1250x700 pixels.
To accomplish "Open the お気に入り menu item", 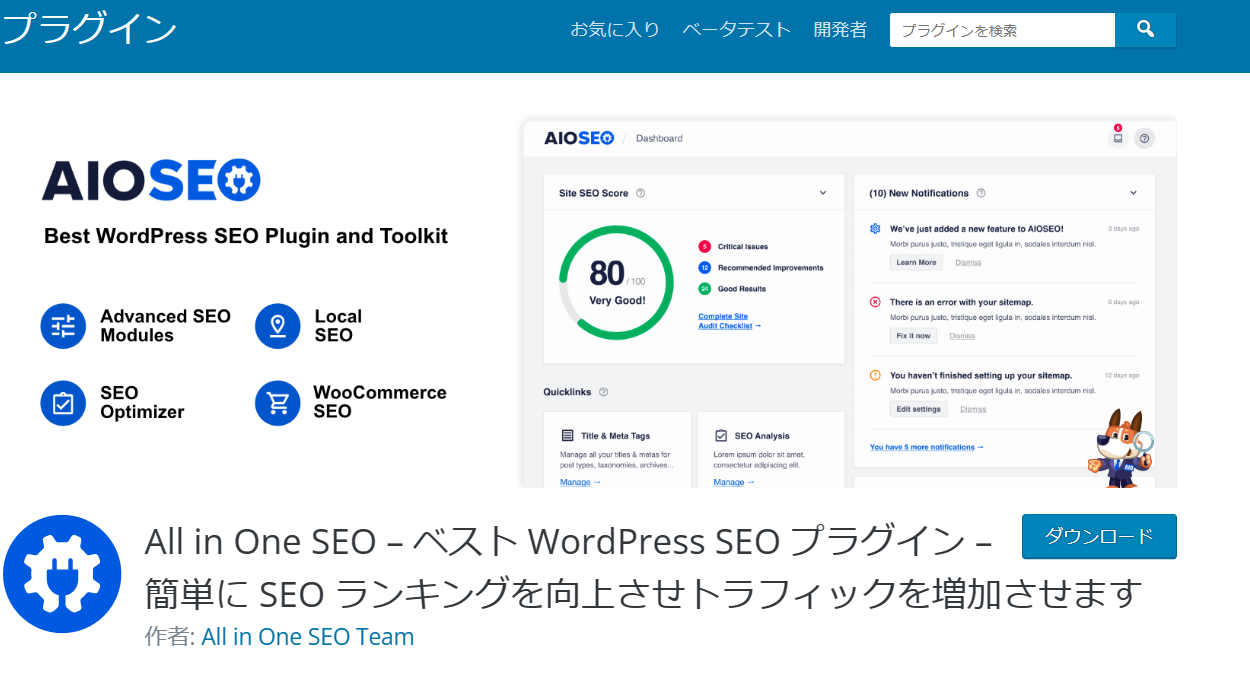I will (x=615, y=30).
